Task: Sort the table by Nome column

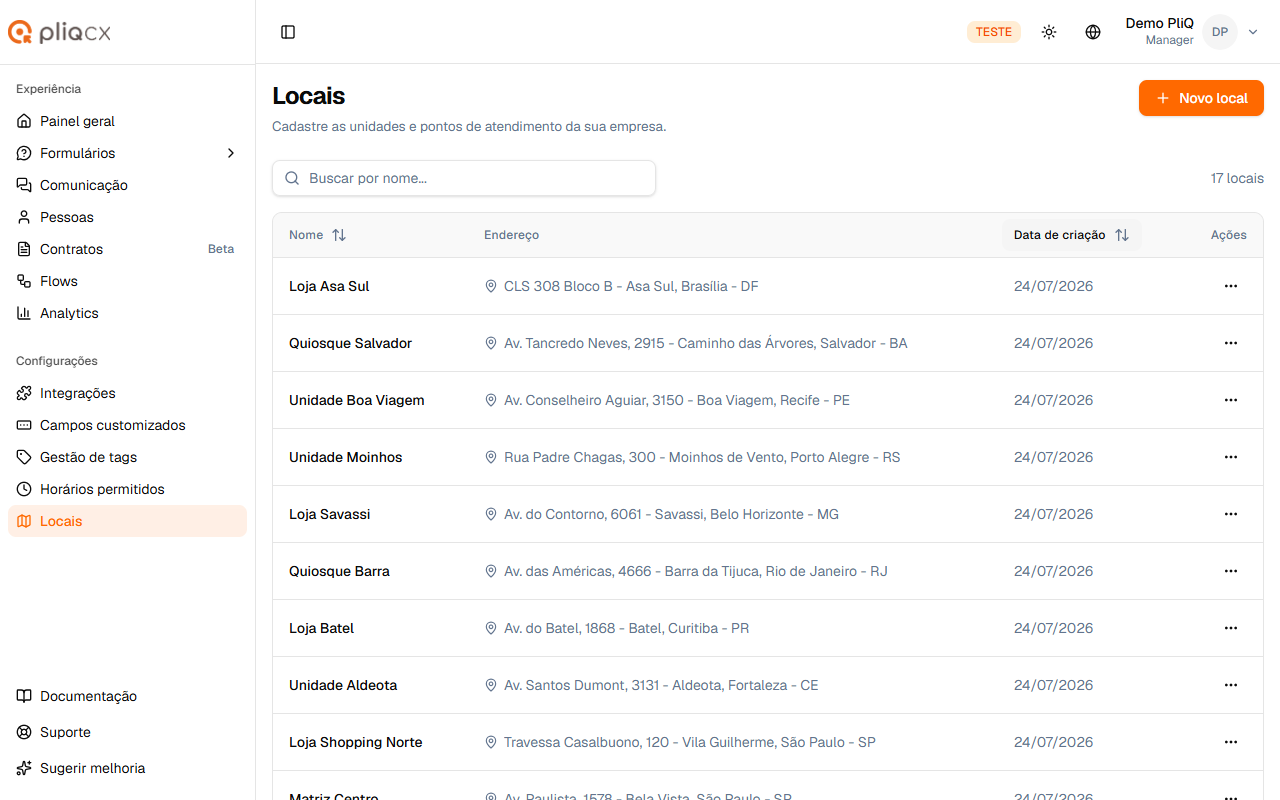Action: coord(317,235)
